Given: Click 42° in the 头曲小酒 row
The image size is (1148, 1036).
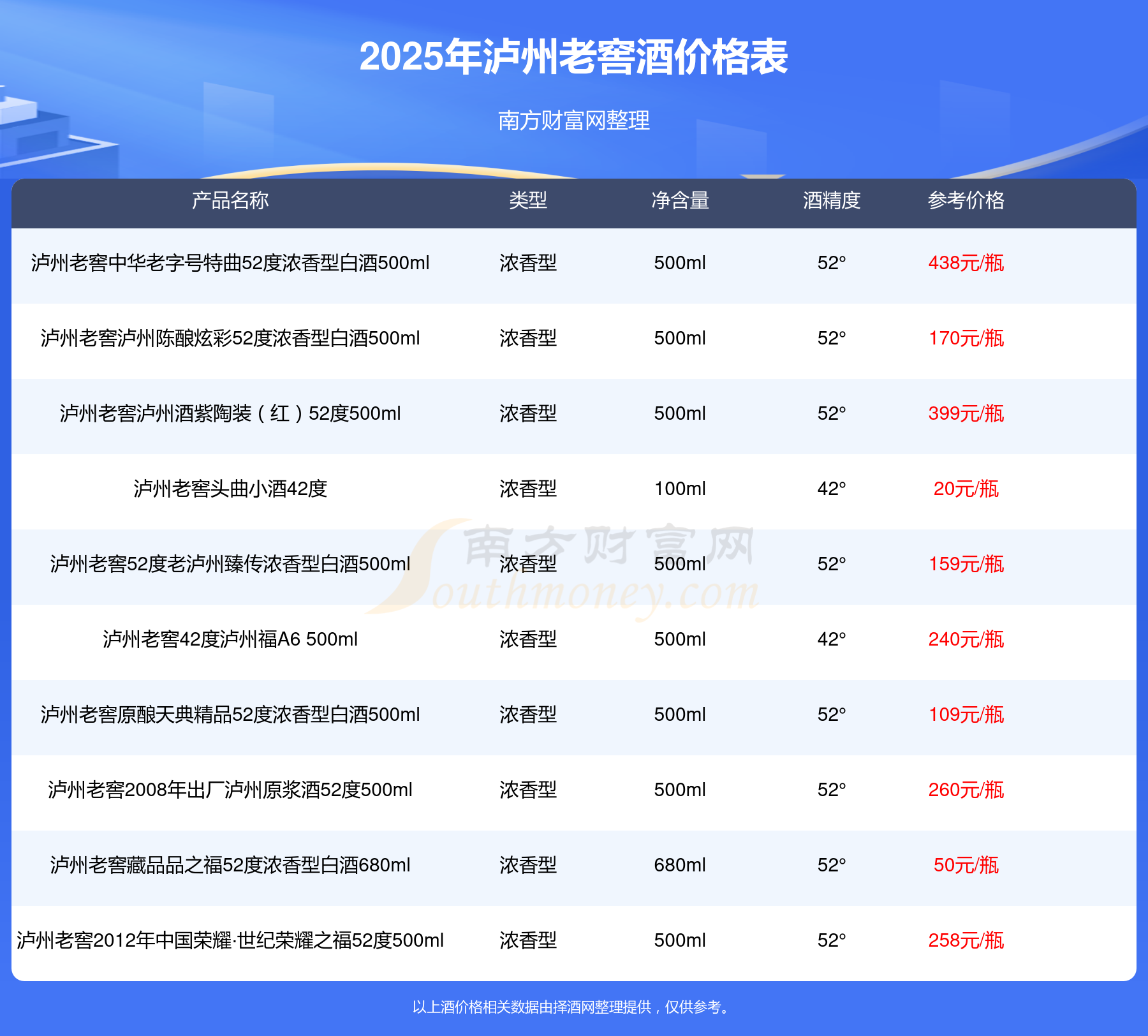Looking at the screenshot, I should pyautogui.click(x=832, y=489).
